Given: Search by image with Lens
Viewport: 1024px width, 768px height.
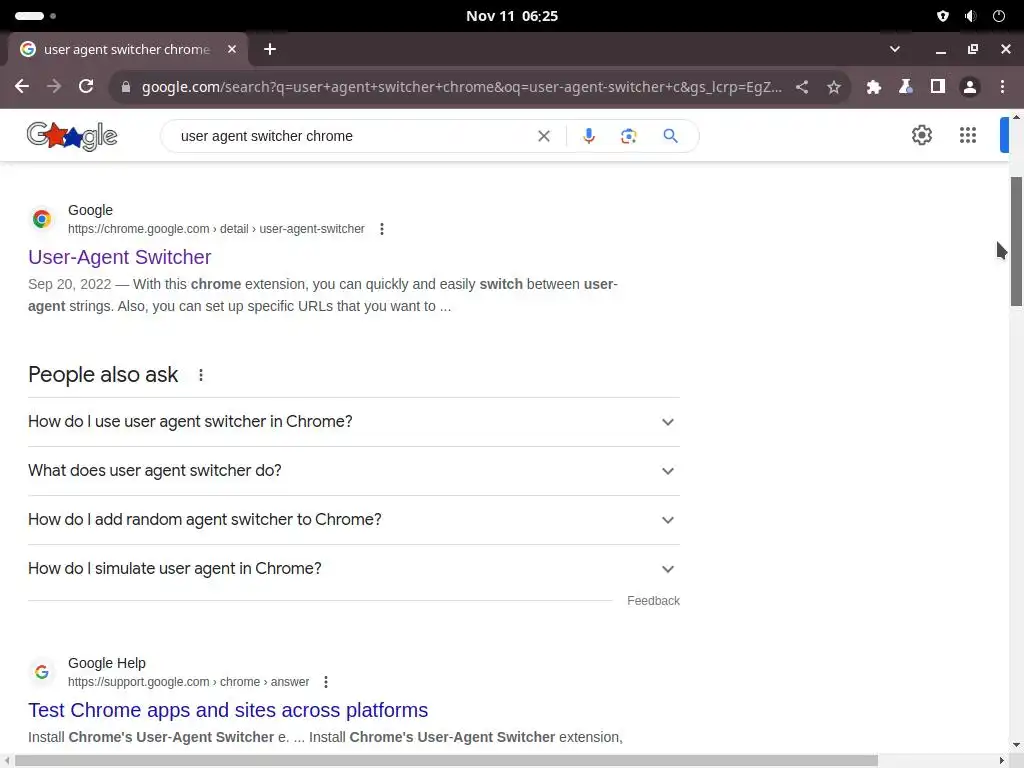Looking at the screenshot, I should 629,136.
